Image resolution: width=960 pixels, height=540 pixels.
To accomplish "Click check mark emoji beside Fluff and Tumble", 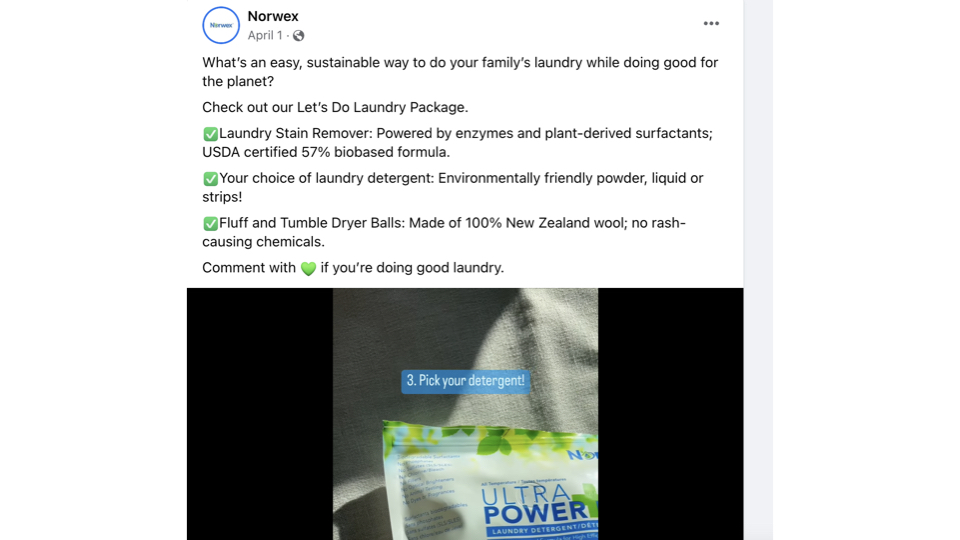I will (211, 223).
